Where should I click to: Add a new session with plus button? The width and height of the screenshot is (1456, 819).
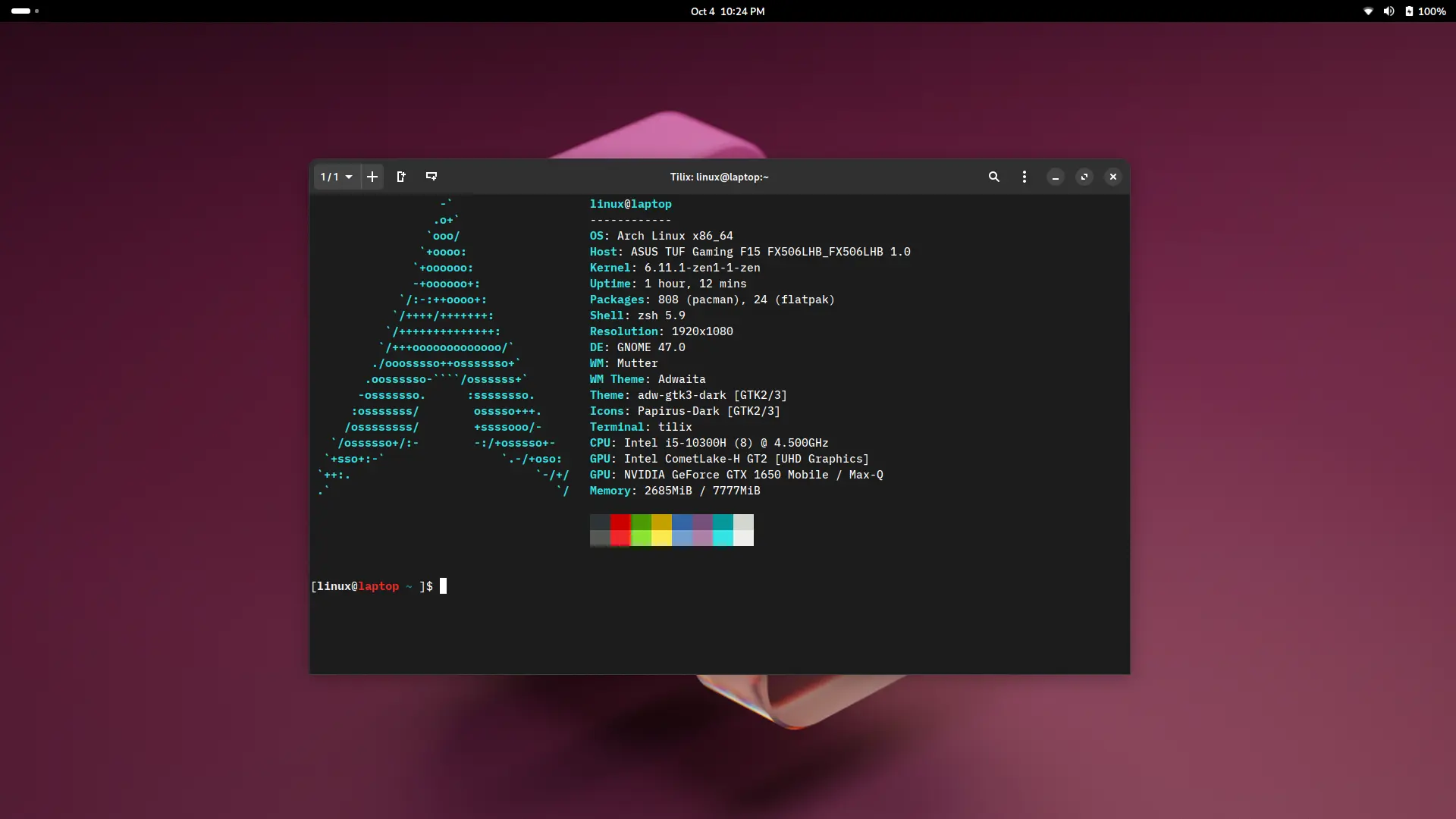(x=372, y=177)
